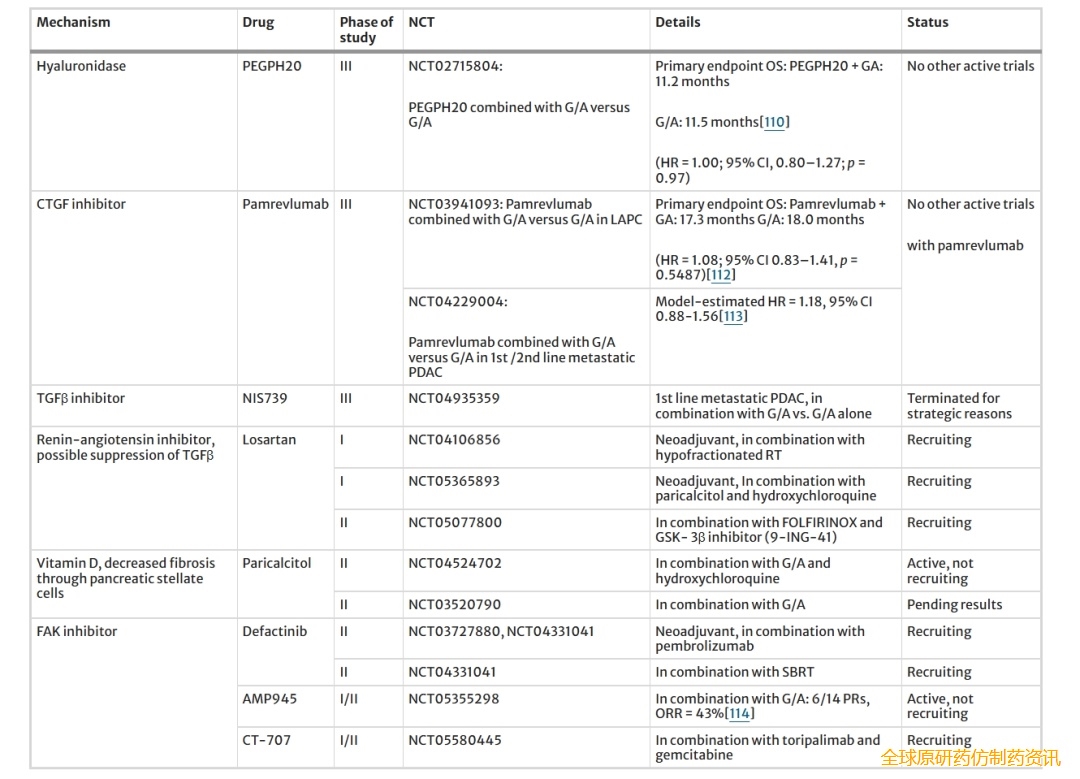Click the Pamrevlumab drug name cell
Viewport: 1080px width, 779px height.
click(285, 204)
